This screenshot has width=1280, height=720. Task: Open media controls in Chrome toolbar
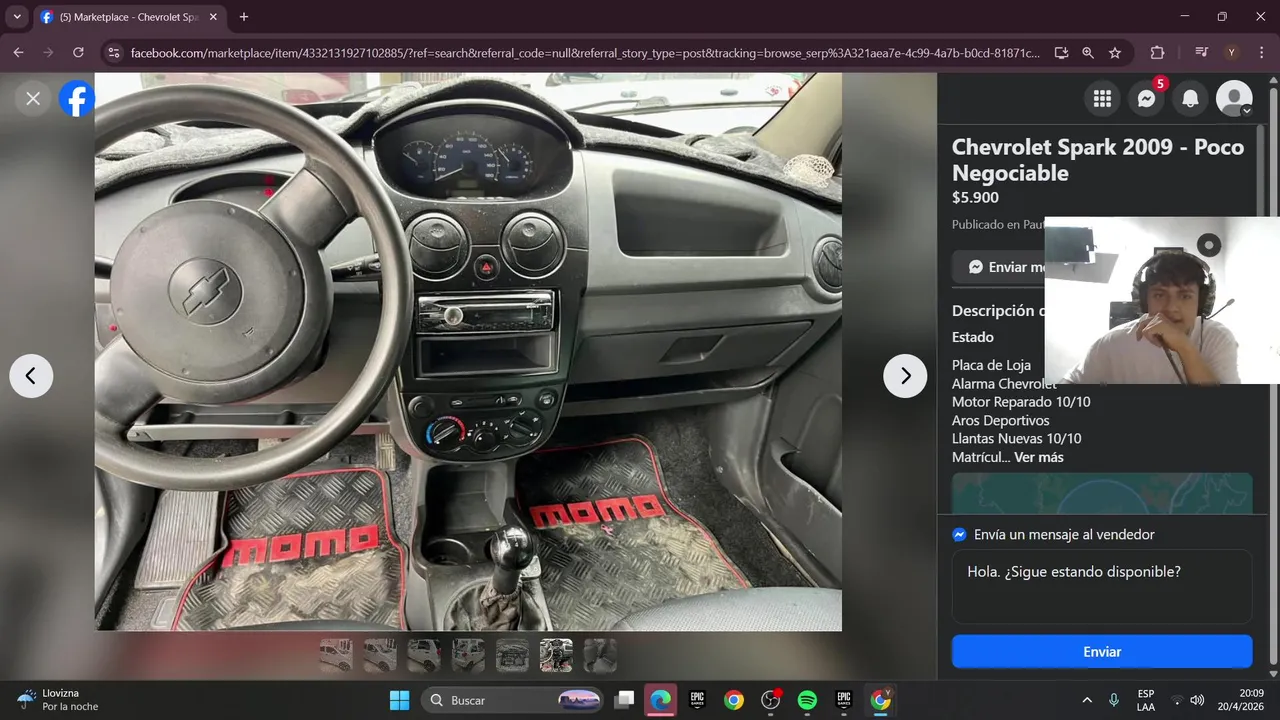1202,53
